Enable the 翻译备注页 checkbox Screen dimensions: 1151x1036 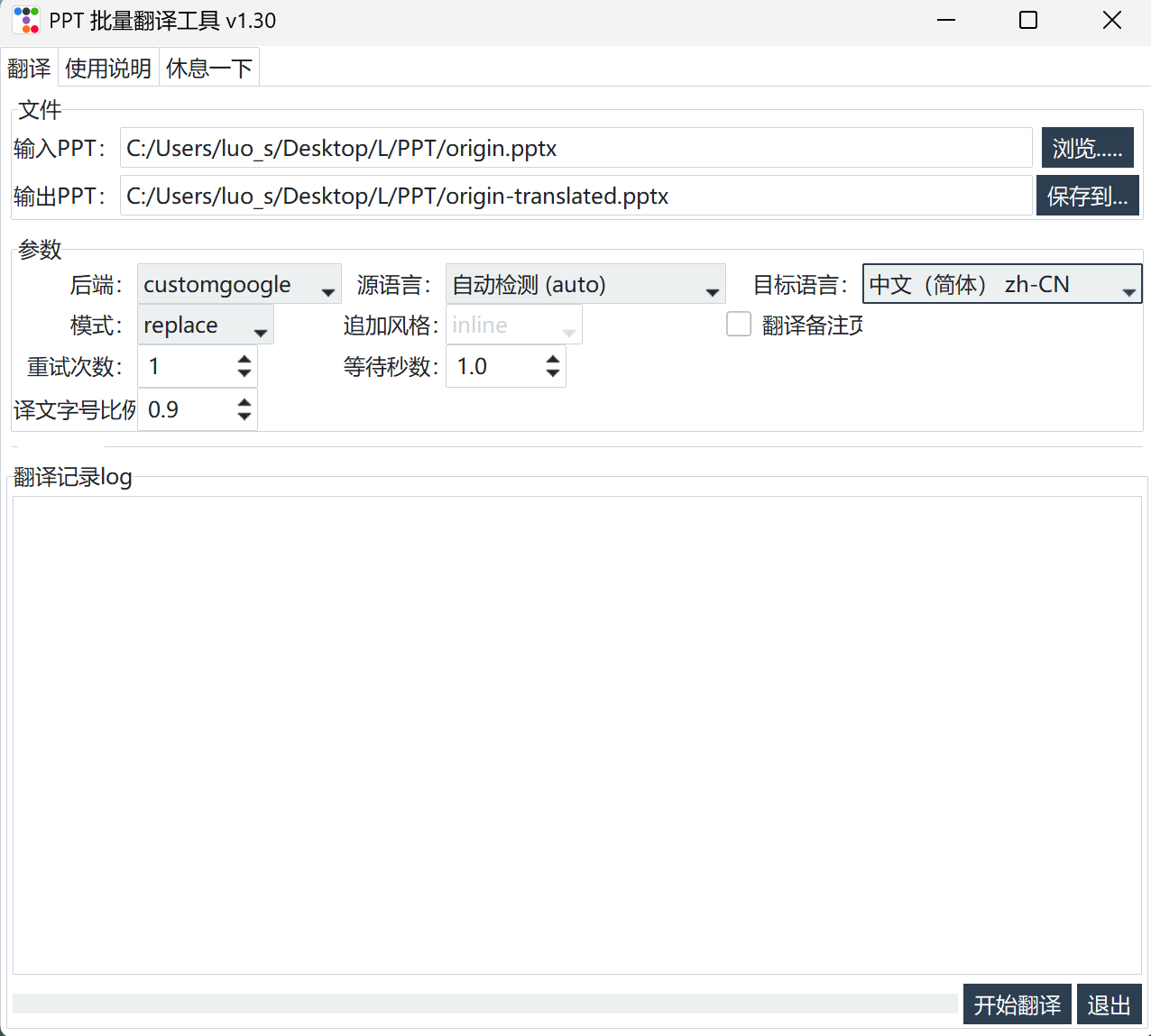pyautogui.click(x=739, y=325)
